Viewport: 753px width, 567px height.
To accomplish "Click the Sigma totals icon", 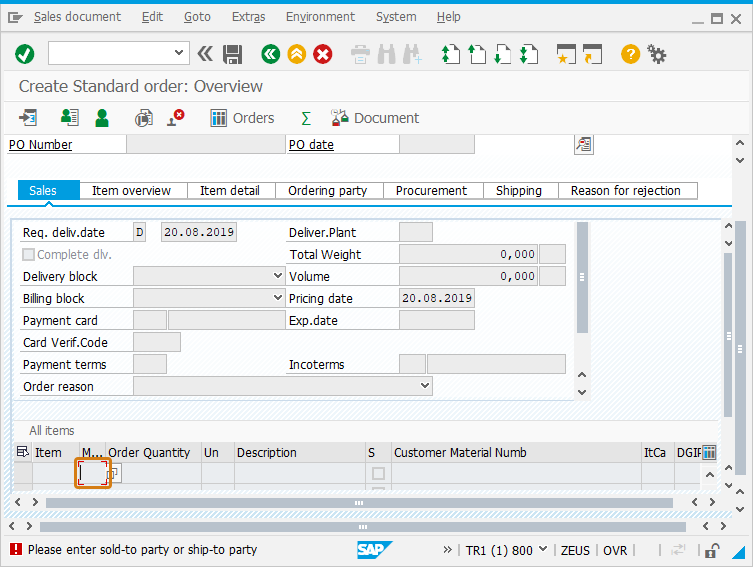I will [306, 118].
